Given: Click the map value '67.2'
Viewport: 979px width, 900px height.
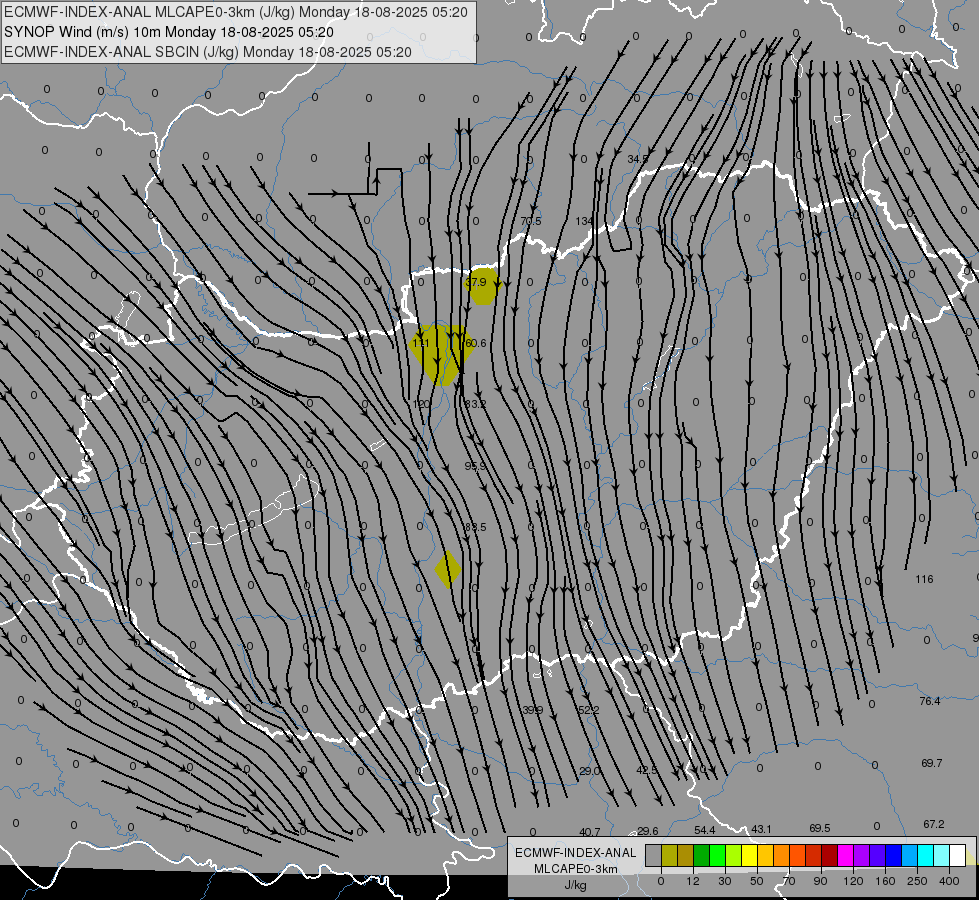Looking at the screenshot, I should [933, 824].
